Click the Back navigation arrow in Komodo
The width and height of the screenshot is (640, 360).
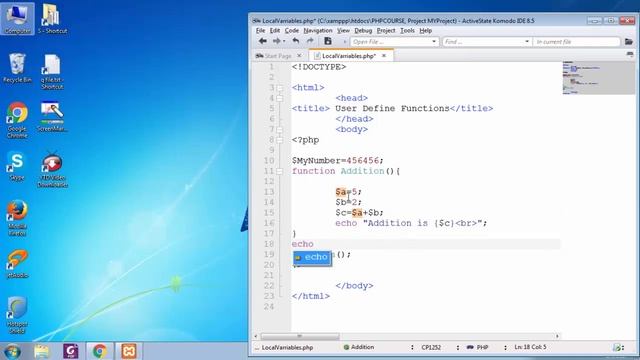(x=262, y=41)
